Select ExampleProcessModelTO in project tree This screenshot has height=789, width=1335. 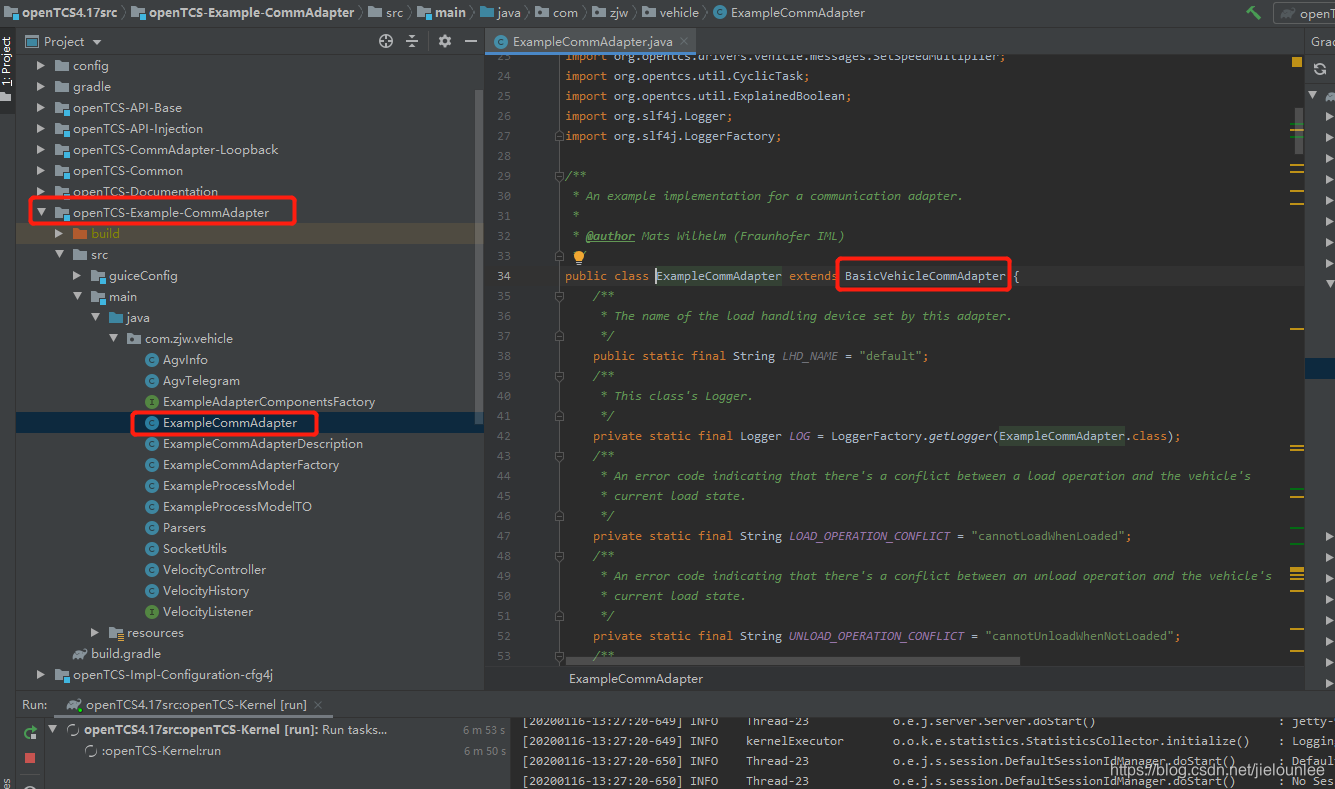click(237, 507)
